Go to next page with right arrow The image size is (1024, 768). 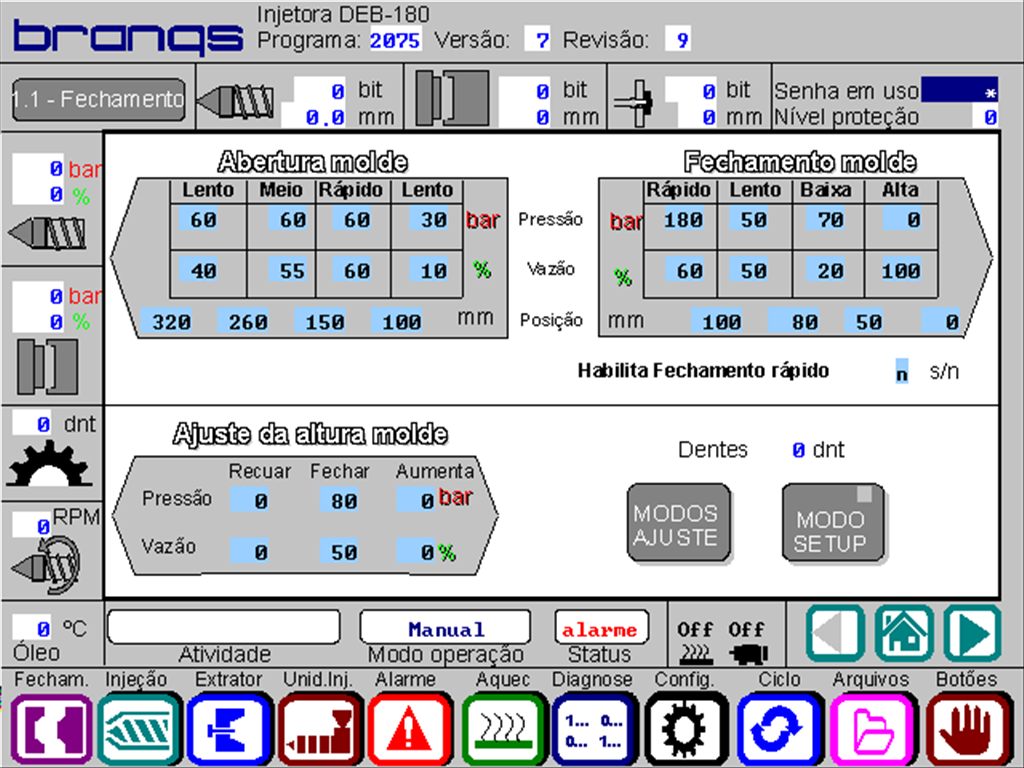click(971, 634)
